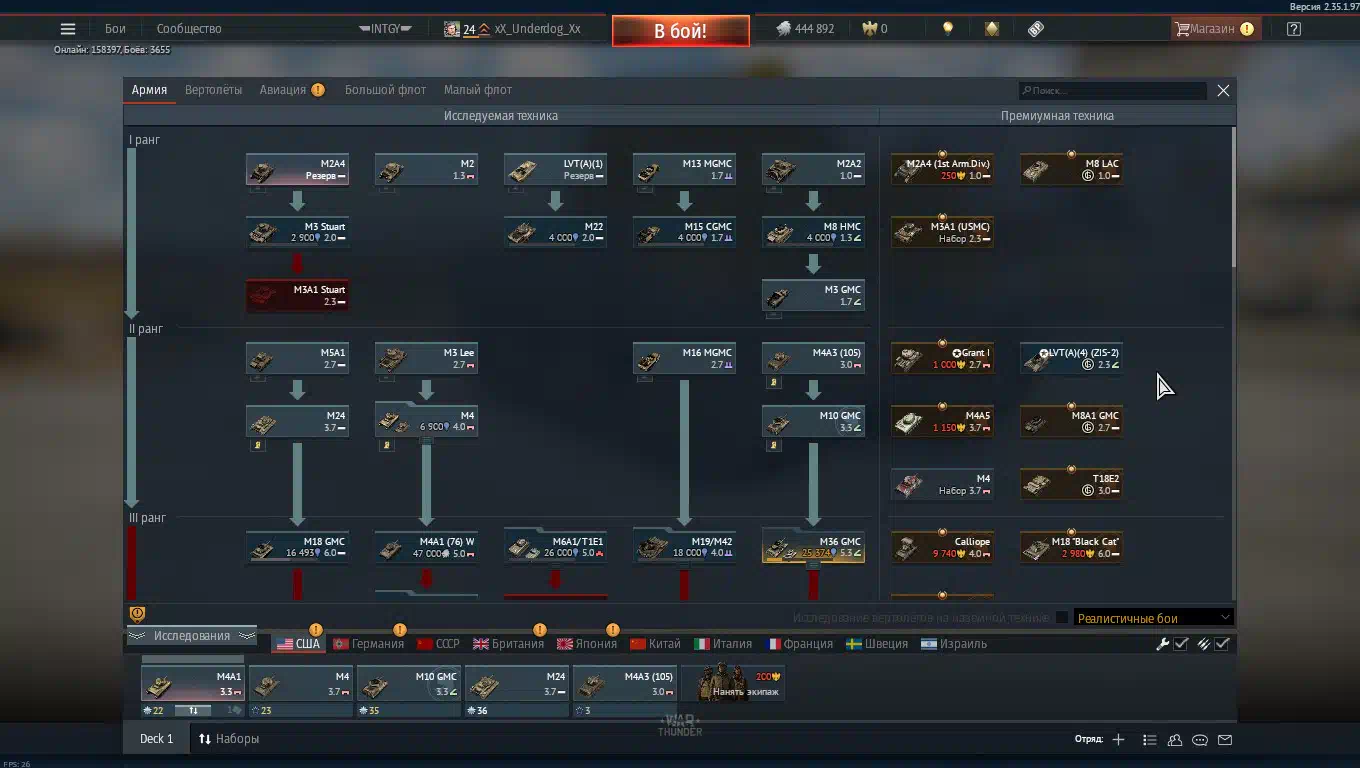Switch to the Вертолёты tab
The height and width of the screenshot is (768, 1360).
[x=213, y=90]
